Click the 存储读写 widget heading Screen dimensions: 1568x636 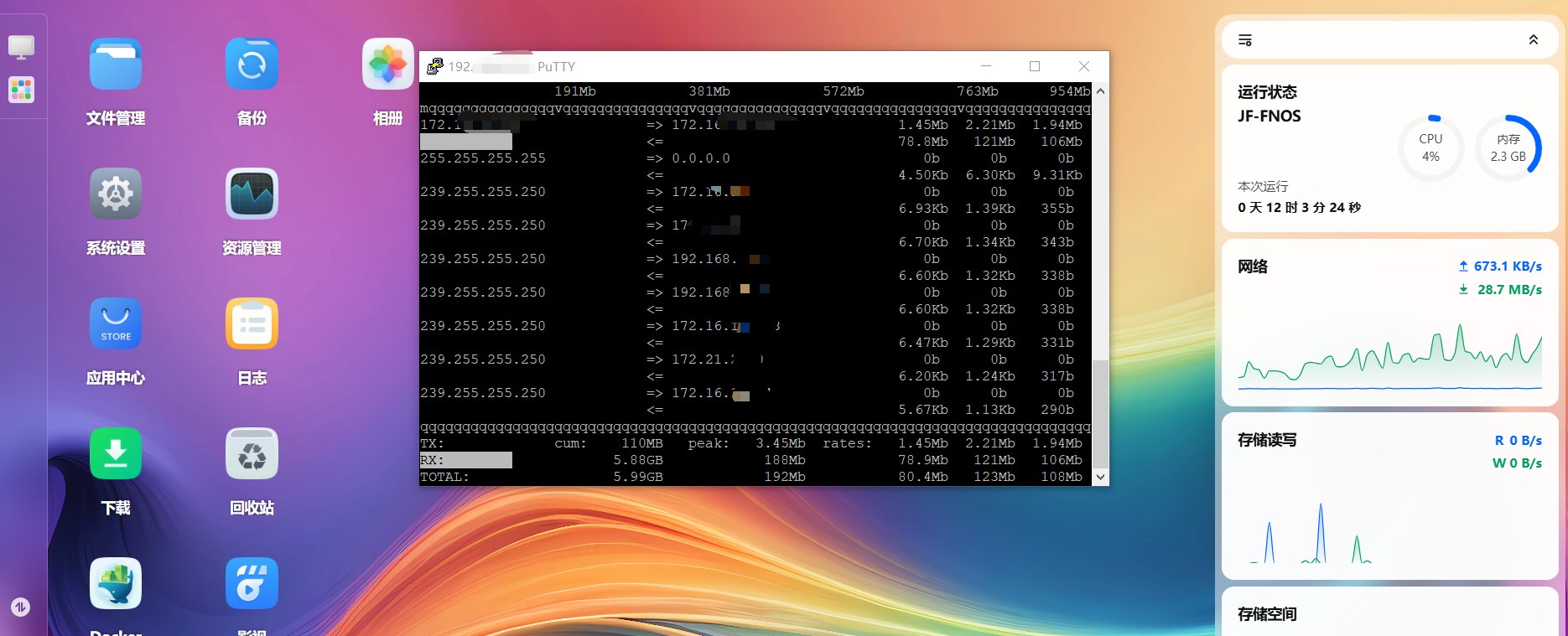(1267, 440)
